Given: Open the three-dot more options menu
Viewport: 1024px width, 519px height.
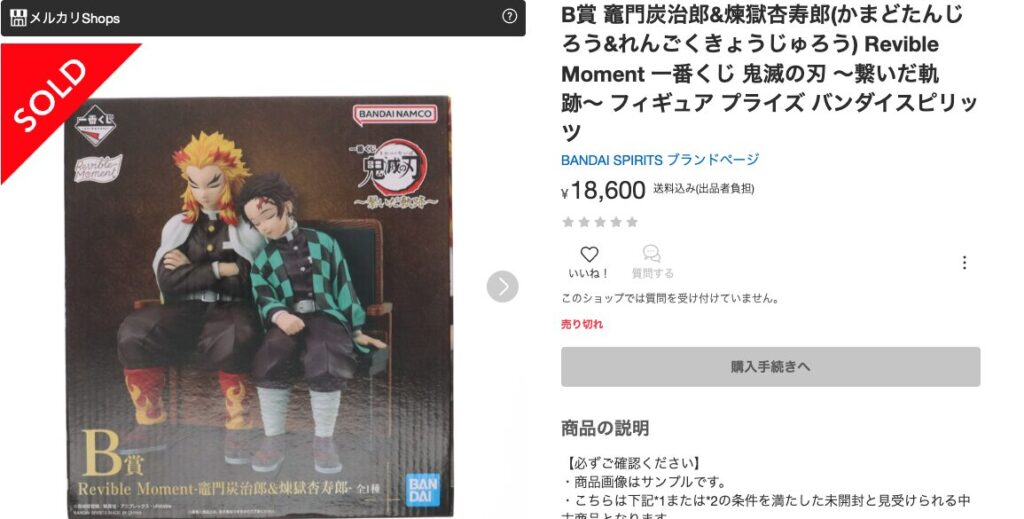Looking at the screenshot, I should (964, 262).
